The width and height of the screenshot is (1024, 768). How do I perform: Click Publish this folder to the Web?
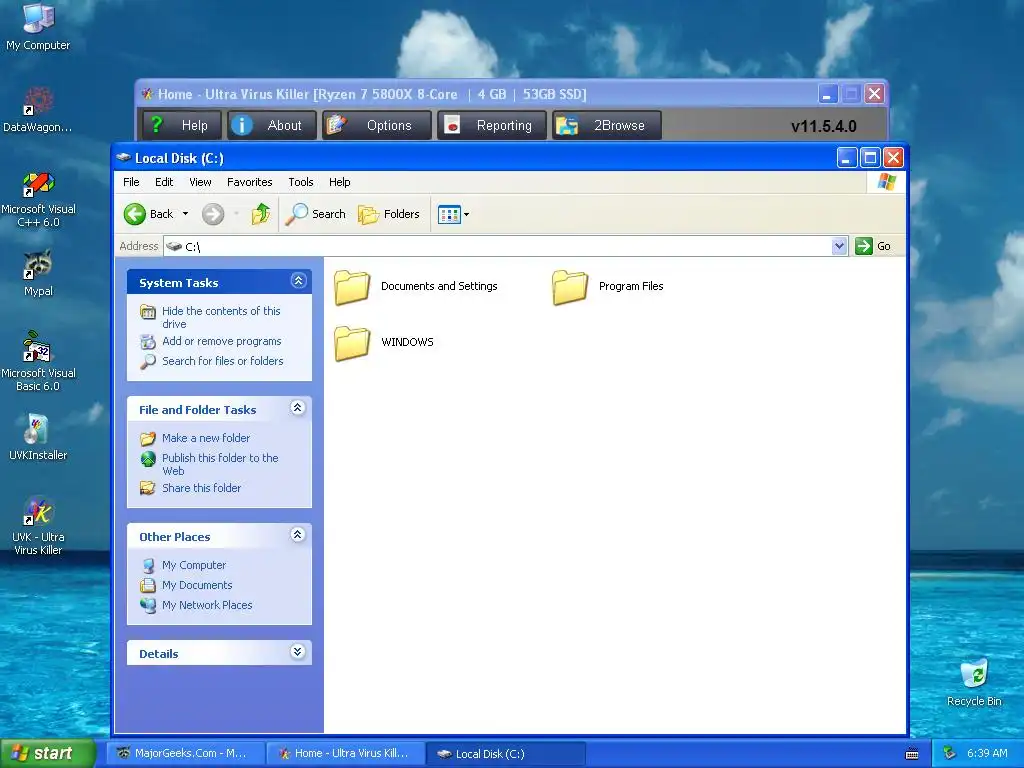(220, 464)
